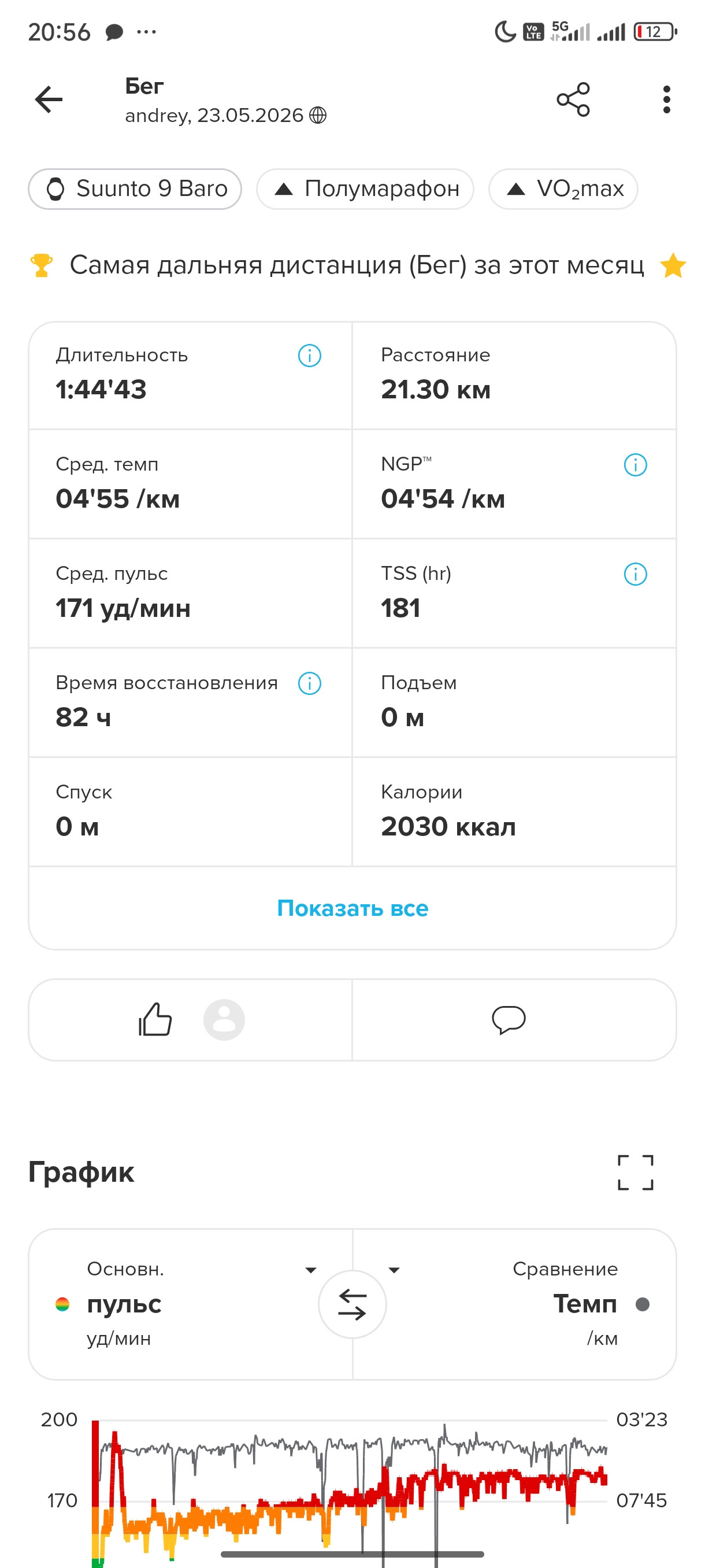
Task: Tap the Время восстановления info icon
Action: coord(310,683)
